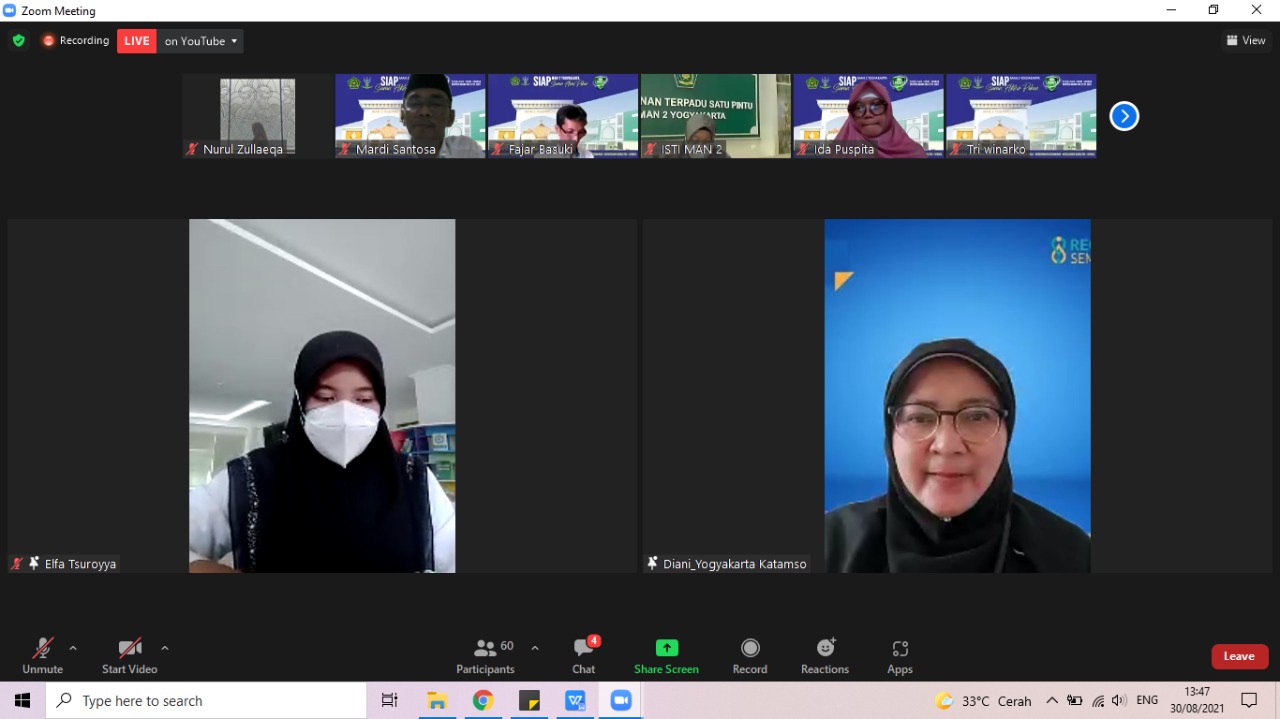Image resolution: width=1280 pixels, height=719 pixels.
Task: Click the green encryption shield icon
Action: [x=19, y=41]
